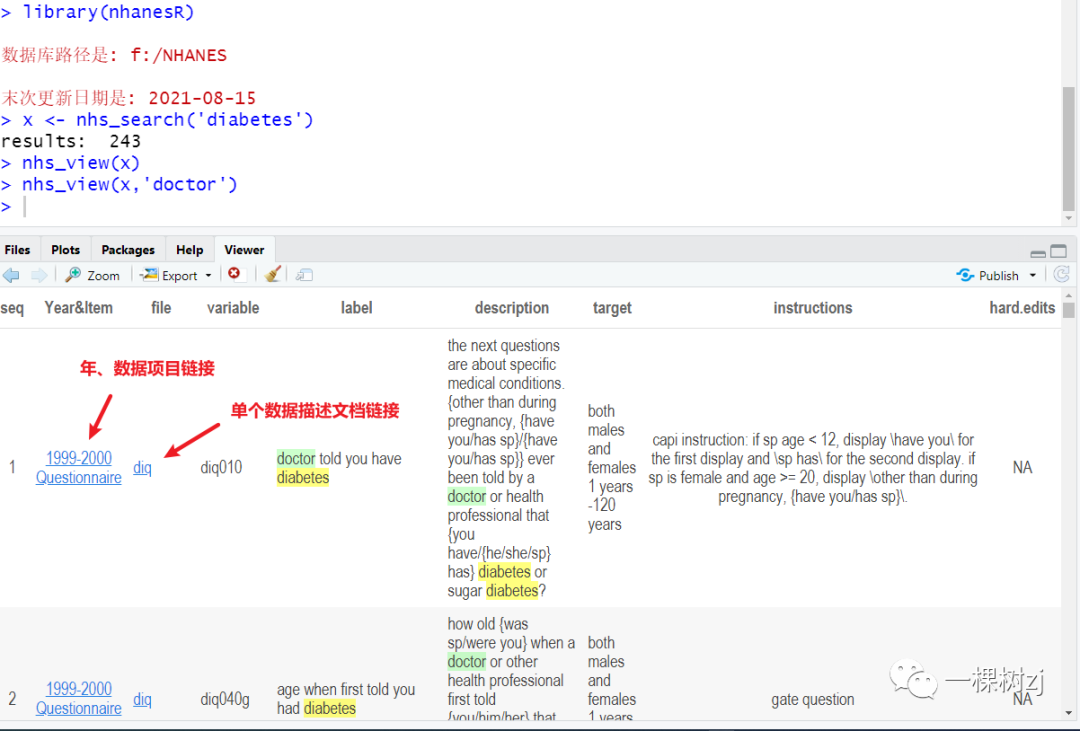Click console line nhs_view(x,'doctor')
1080x731 pixels.
[x=119, y=184]
